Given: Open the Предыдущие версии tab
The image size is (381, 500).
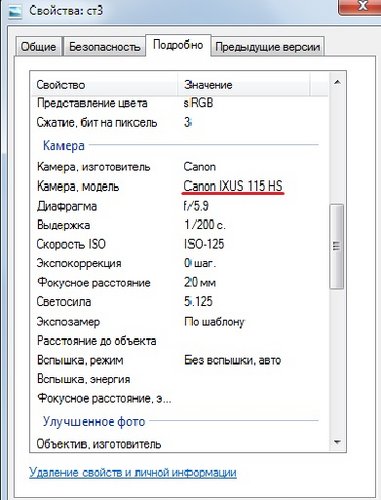Looking at the screenshot, I should (x=267, y=47).
